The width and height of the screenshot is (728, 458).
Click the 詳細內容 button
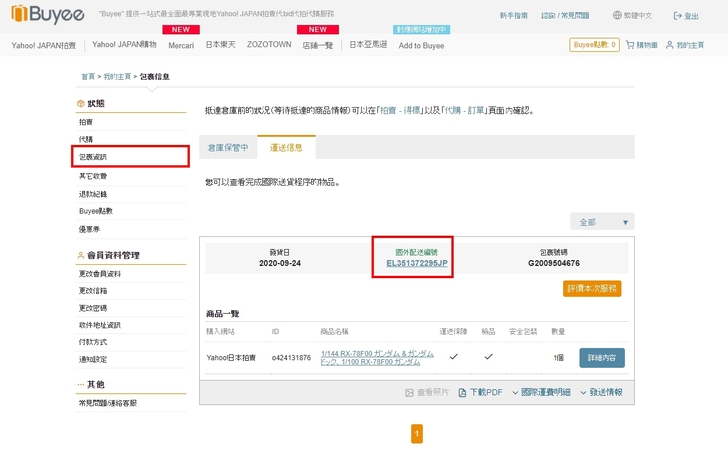coord(602,357)
